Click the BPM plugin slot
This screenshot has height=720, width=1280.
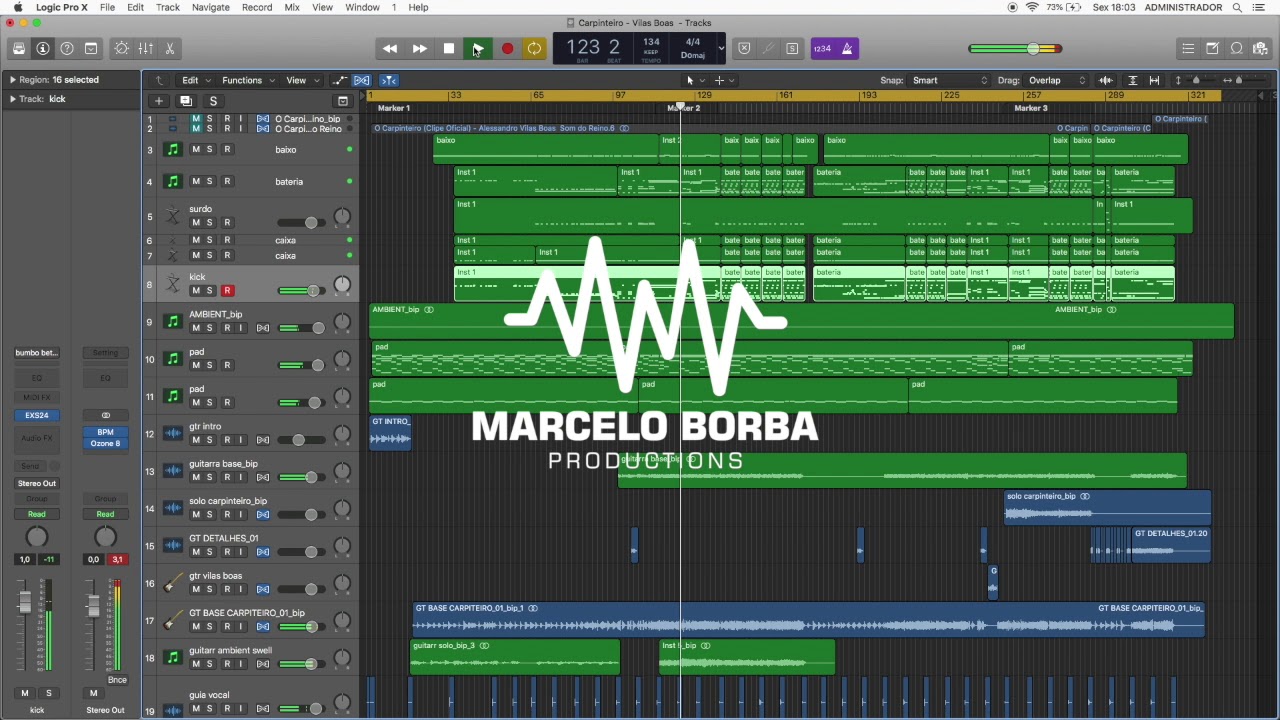click(105, 432)
